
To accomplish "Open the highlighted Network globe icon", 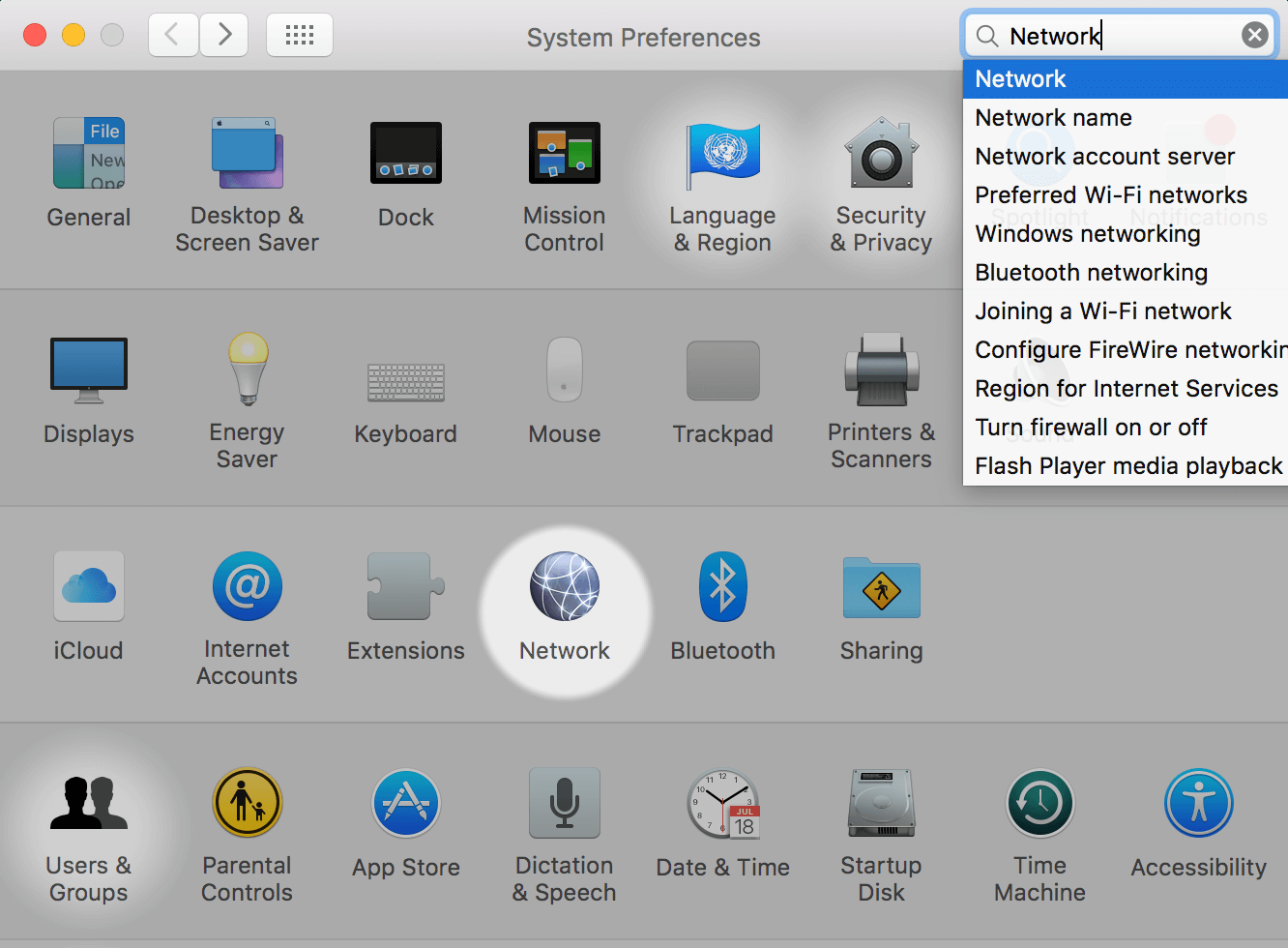I will (565, 586).
